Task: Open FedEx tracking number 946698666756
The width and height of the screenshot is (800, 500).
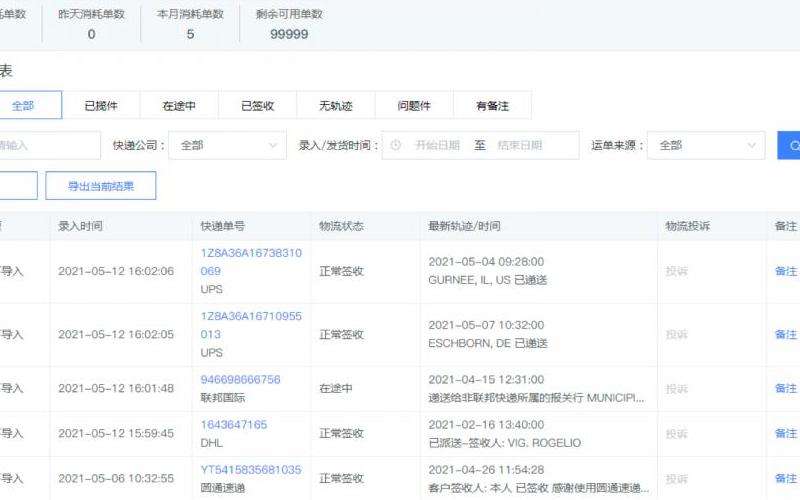Action: coord(241,380)
